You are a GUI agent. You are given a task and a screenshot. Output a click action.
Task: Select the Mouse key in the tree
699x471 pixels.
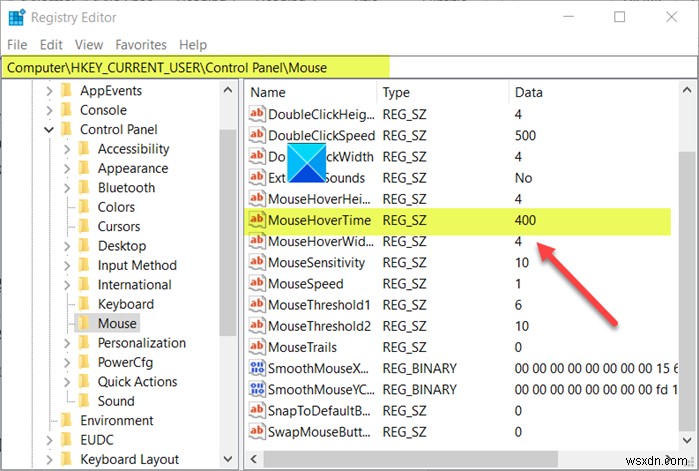click(117, 323)
